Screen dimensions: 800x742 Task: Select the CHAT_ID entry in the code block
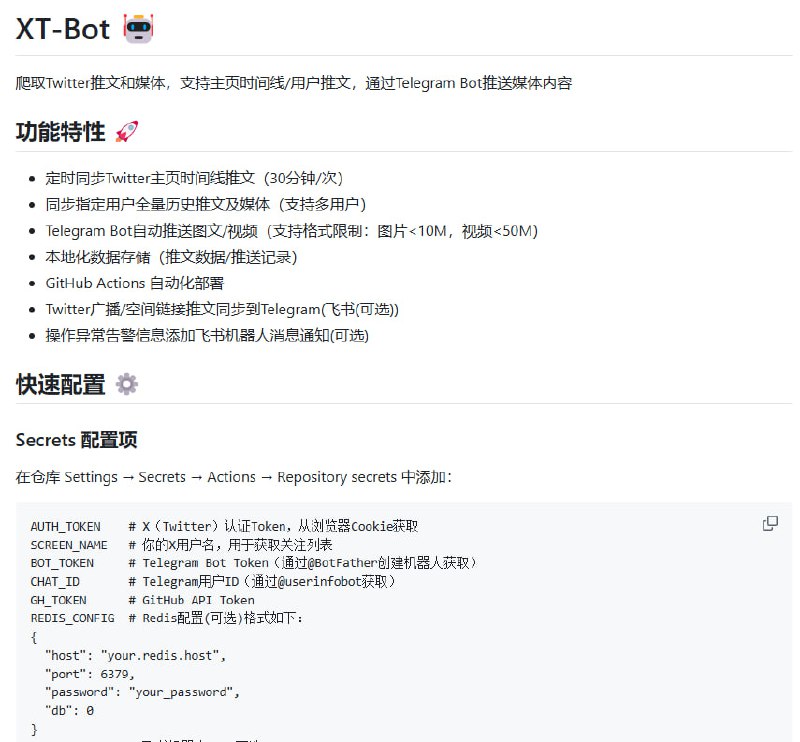(x=55, y=578)
